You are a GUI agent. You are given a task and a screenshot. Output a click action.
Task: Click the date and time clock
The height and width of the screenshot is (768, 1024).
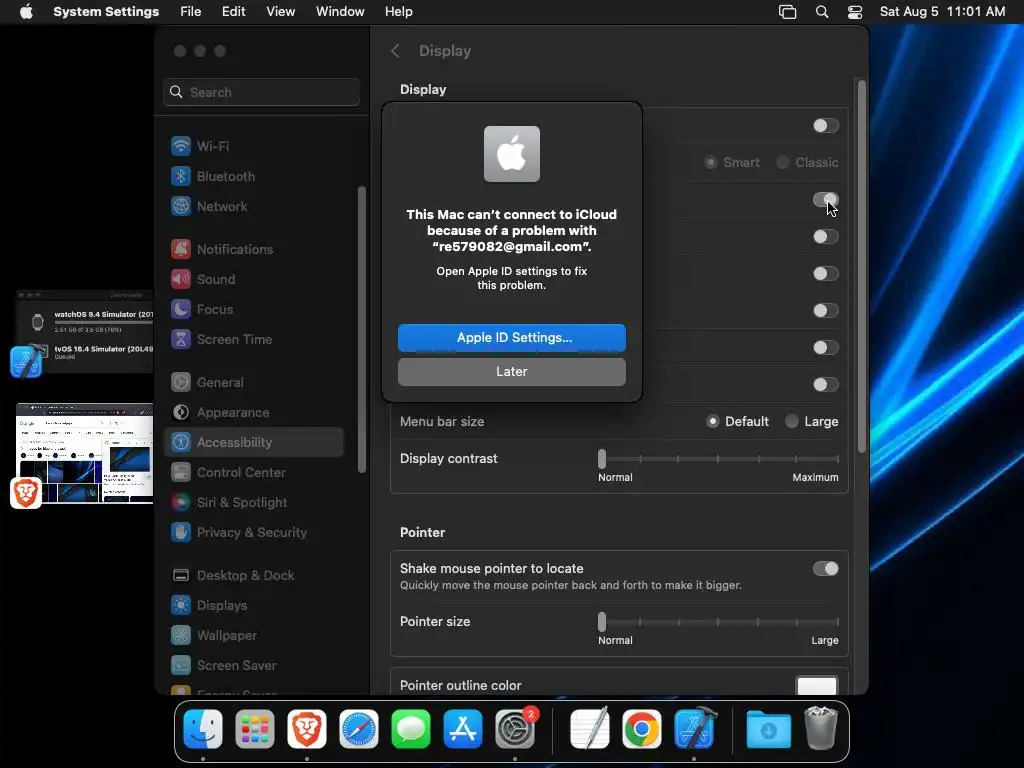pyautogui.click(x=942, y=12)
